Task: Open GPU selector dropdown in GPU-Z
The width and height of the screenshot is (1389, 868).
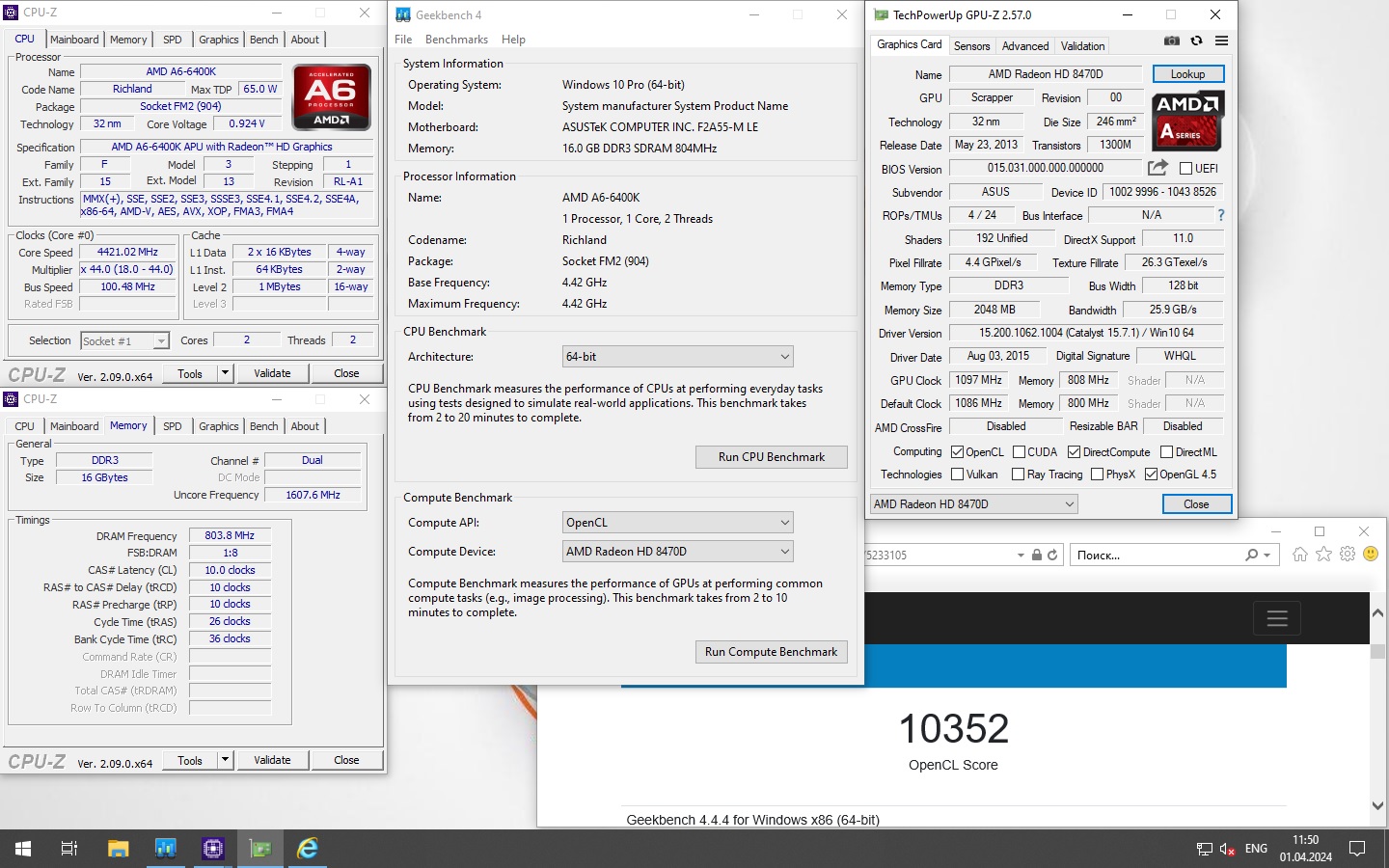Action: [973, 504]
